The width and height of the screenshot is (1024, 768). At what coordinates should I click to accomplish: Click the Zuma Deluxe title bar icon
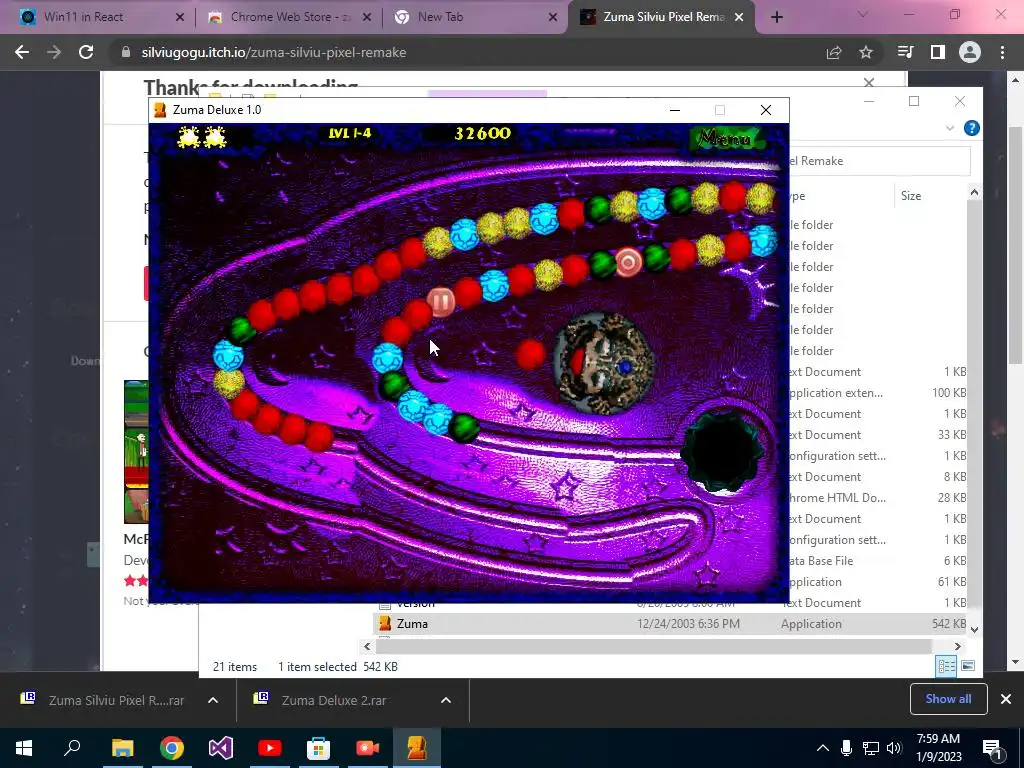tap(160, 110)
